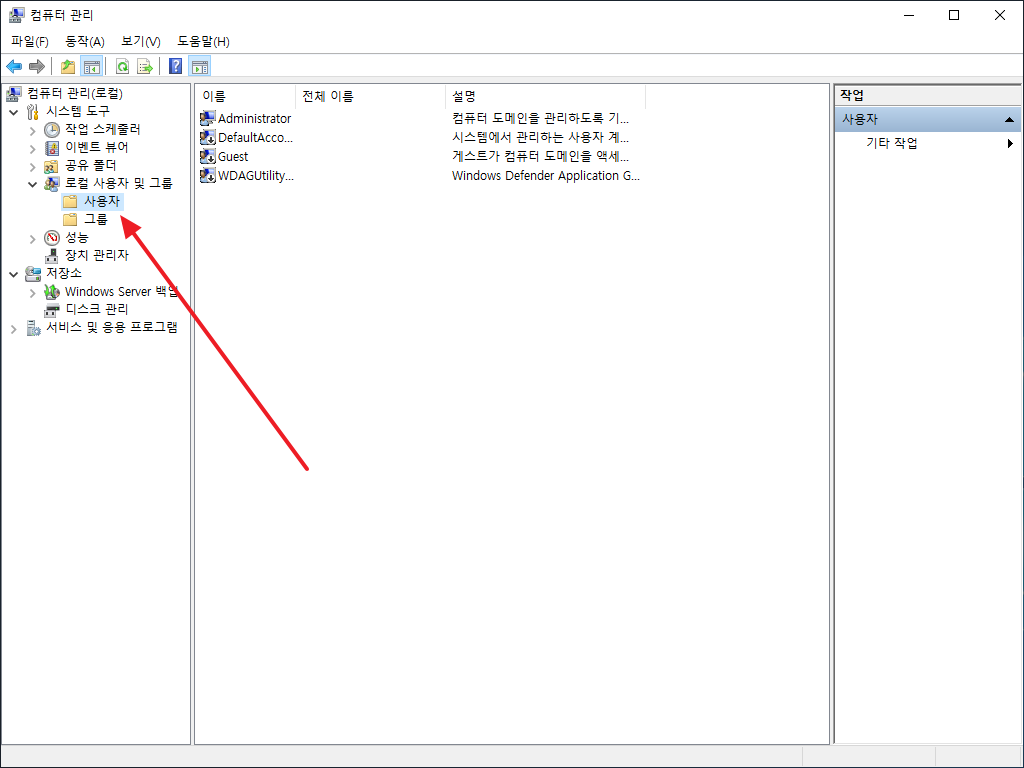Click the DefaultAccount user icon
Screen dimensions: 1024x768
click(x=208, y=137)
